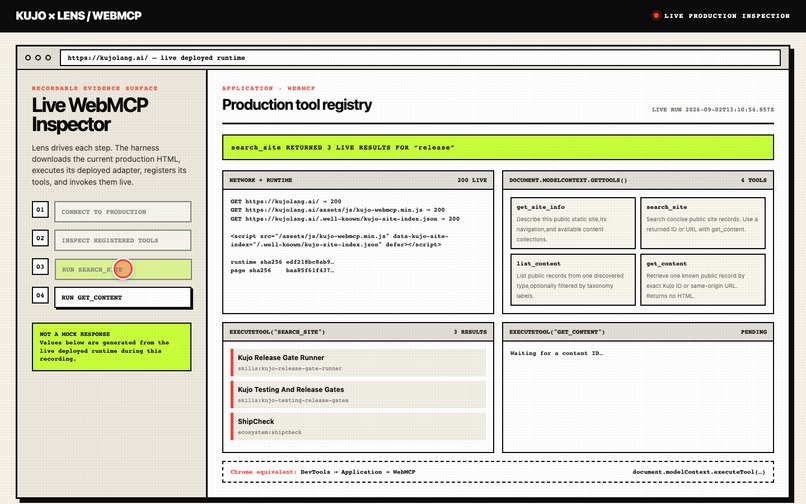806x504 pixels.
Task: Click the page sha256 hash line
Action: 282,270
